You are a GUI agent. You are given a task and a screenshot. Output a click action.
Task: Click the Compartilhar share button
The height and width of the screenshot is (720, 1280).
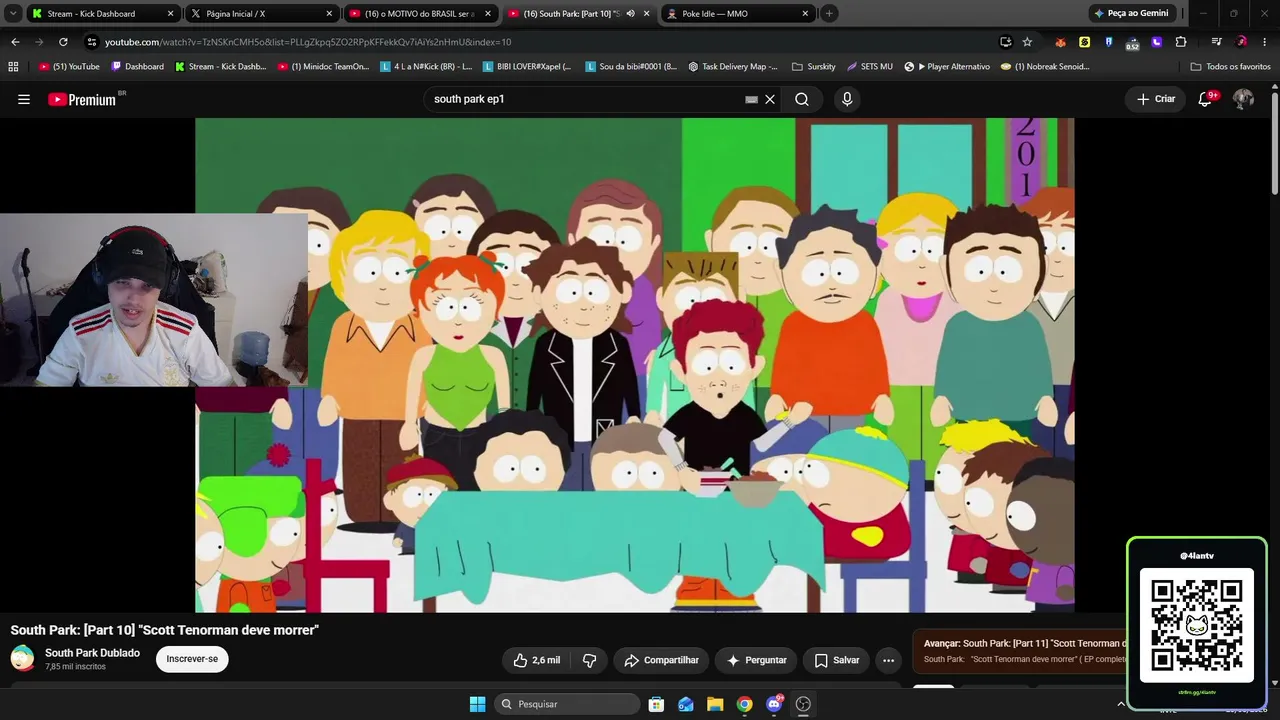(x=661, y=660)
